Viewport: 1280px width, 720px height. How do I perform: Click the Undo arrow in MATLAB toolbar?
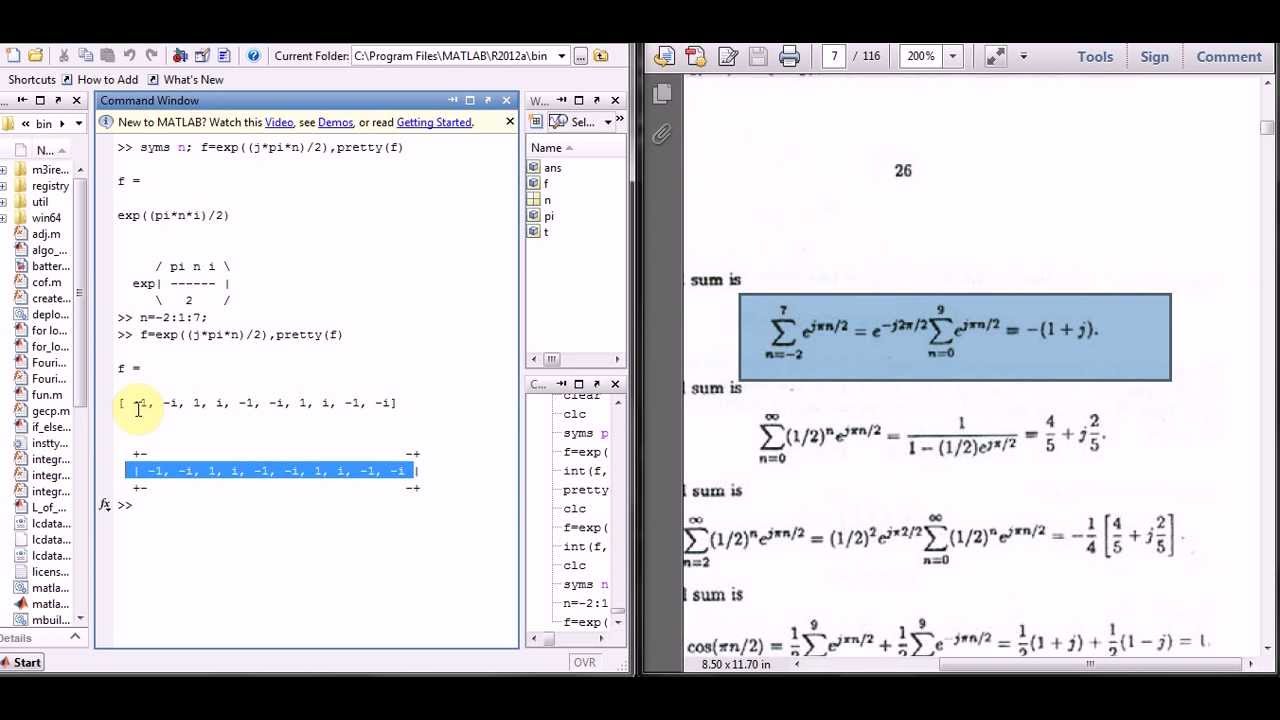pos(130,56)
